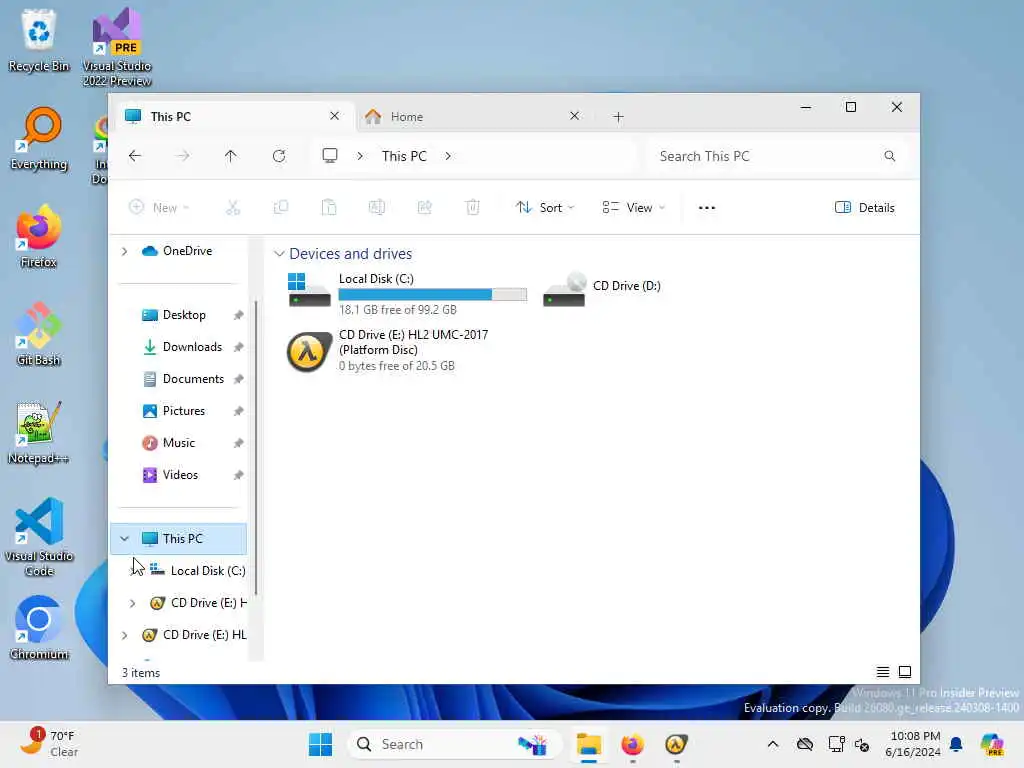1024x768 pixels.
Task: Go back using the back arrow
Action: click(x=135, y=156)
